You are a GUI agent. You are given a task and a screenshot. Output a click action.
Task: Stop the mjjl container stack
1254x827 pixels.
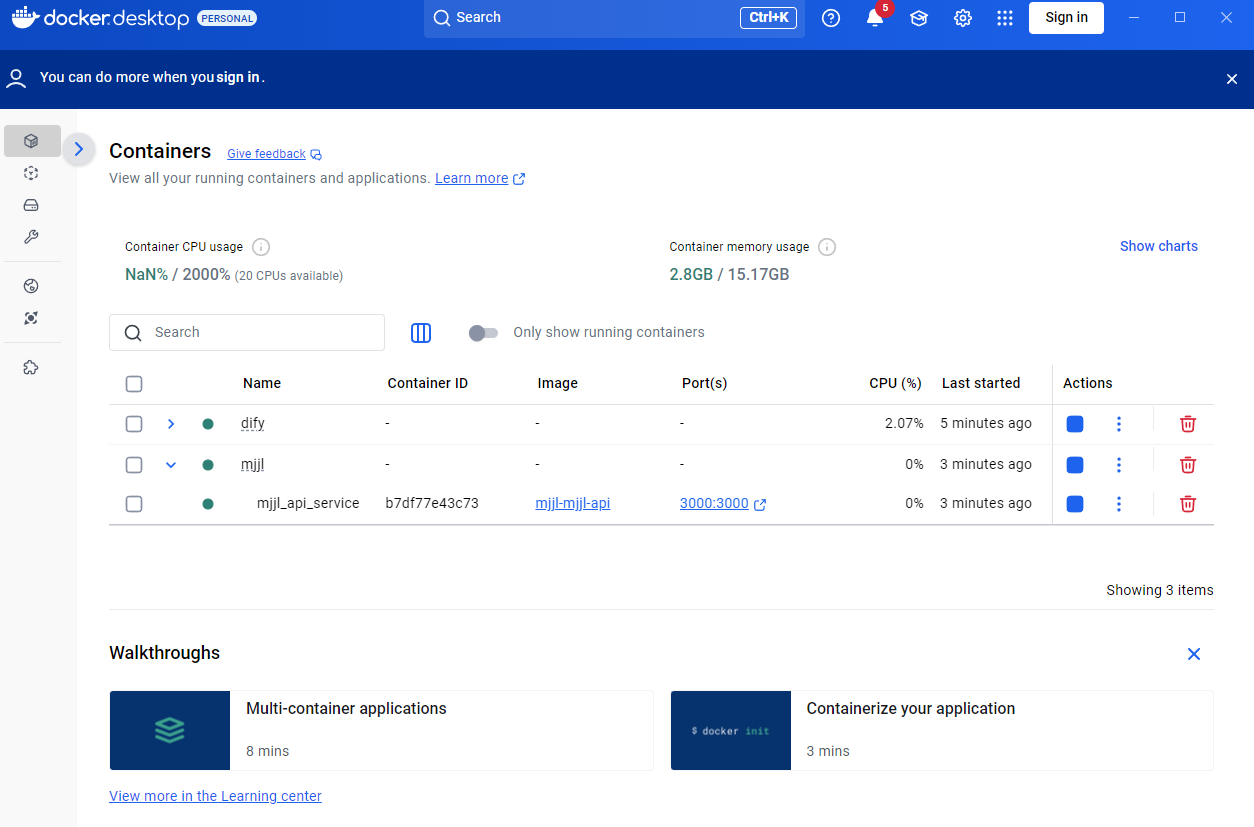(x=1075, y=465)
